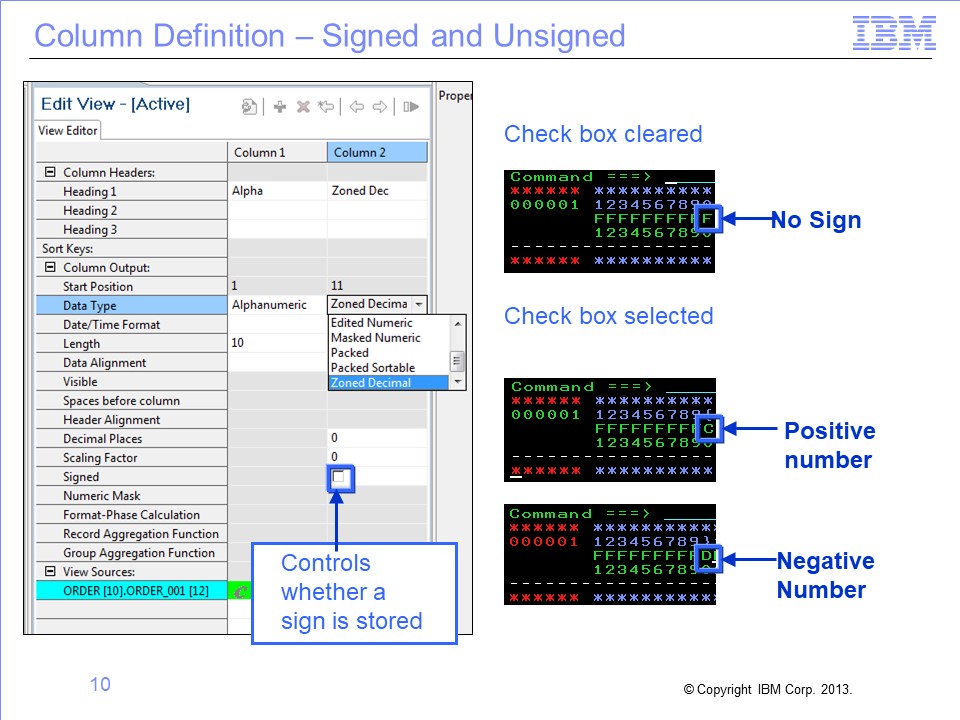Select the Column 1 header

[277, 152]
